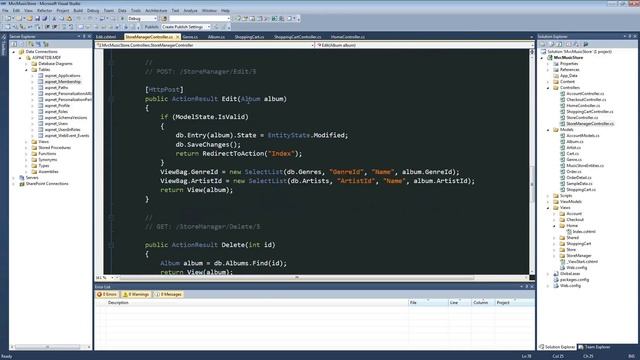Switch to the ShoppingCartController.cs tab
The width and height of the screenshot is (640, 360).
point(298,37)
